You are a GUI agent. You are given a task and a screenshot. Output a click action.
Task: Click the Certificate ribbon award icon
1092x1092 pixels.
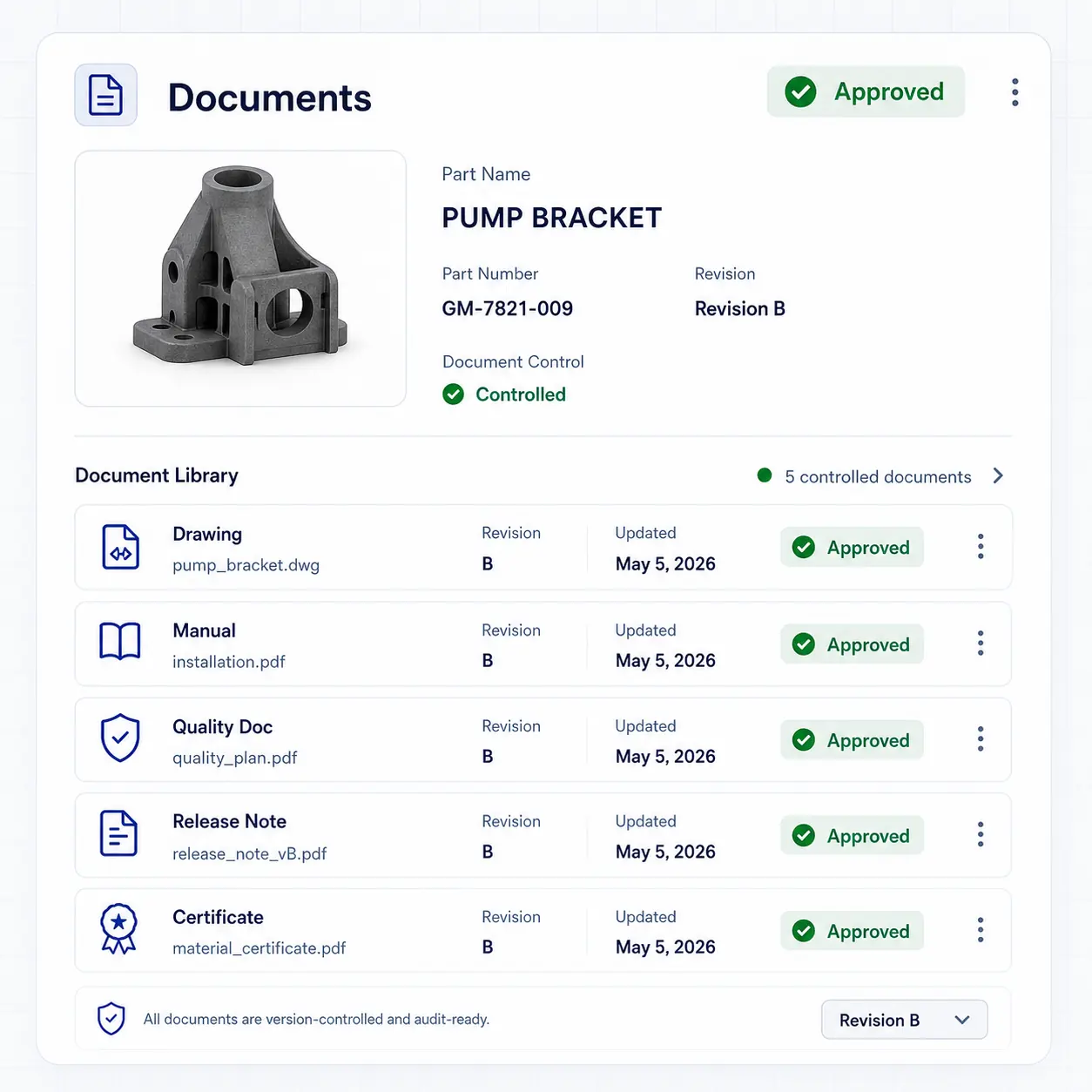tap(119, 928)
